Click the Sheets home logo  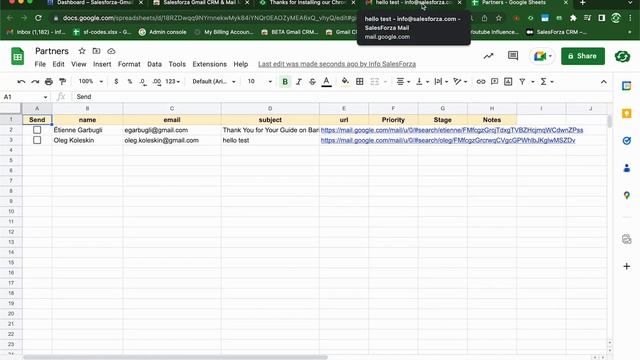click(18, 56)
